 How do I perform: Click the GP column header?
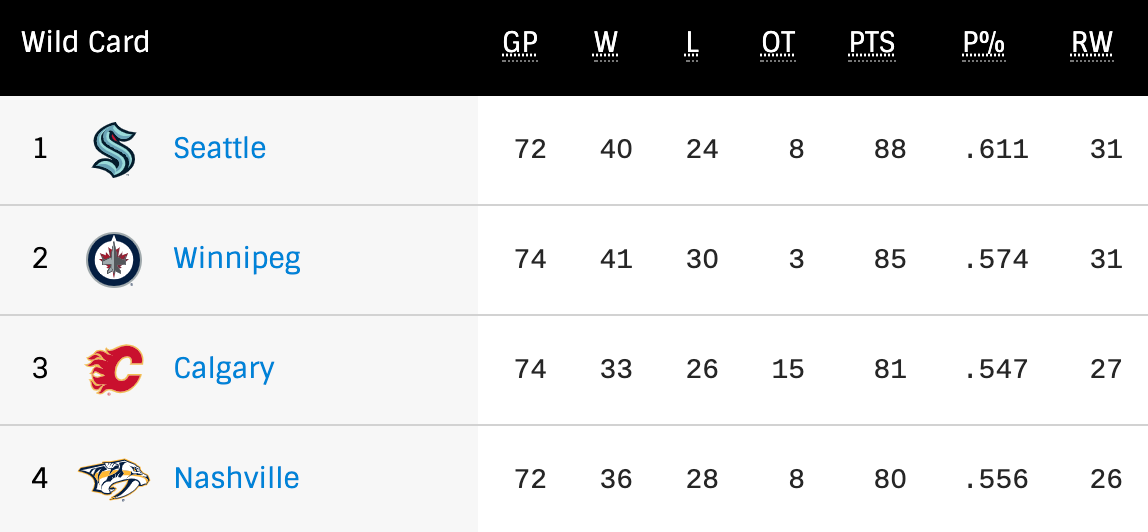pos(520,43)
